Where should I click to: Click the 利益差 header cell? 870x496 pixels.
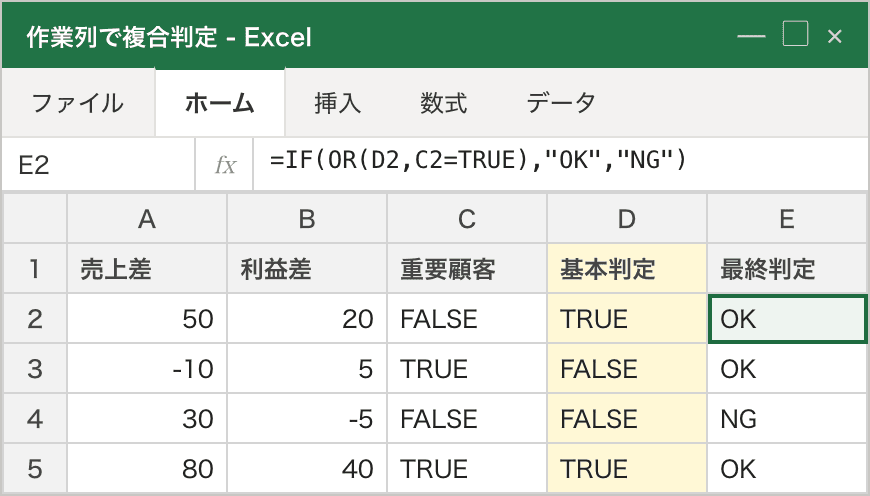307,269
